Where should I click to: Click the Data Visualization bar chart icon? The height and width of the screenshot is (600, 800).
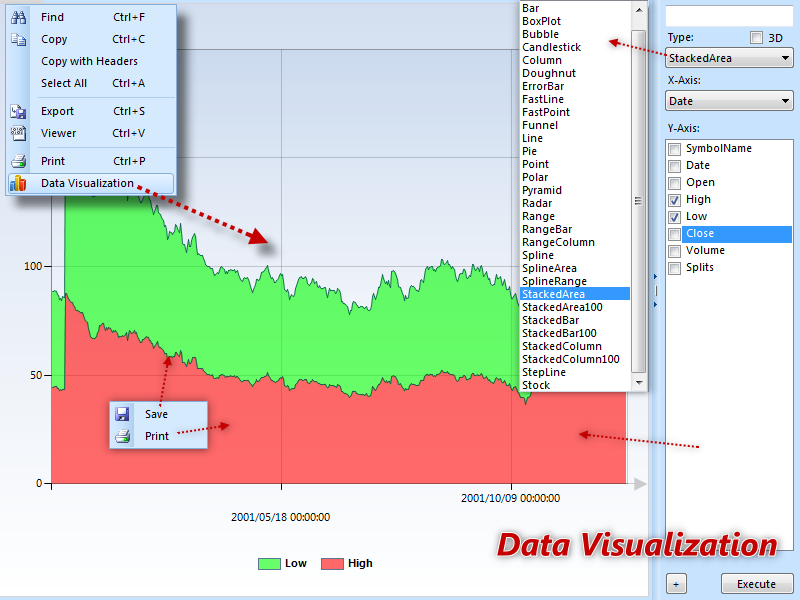point(18,183)
